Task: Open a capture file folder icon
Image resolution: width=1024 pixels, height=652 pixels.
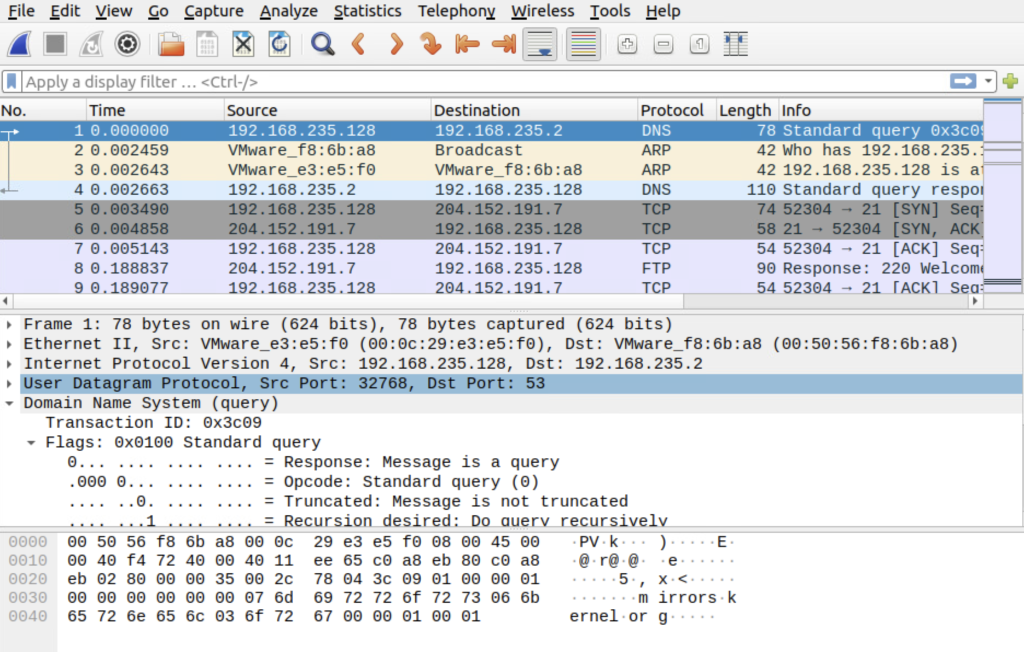Action: [171, 44]
